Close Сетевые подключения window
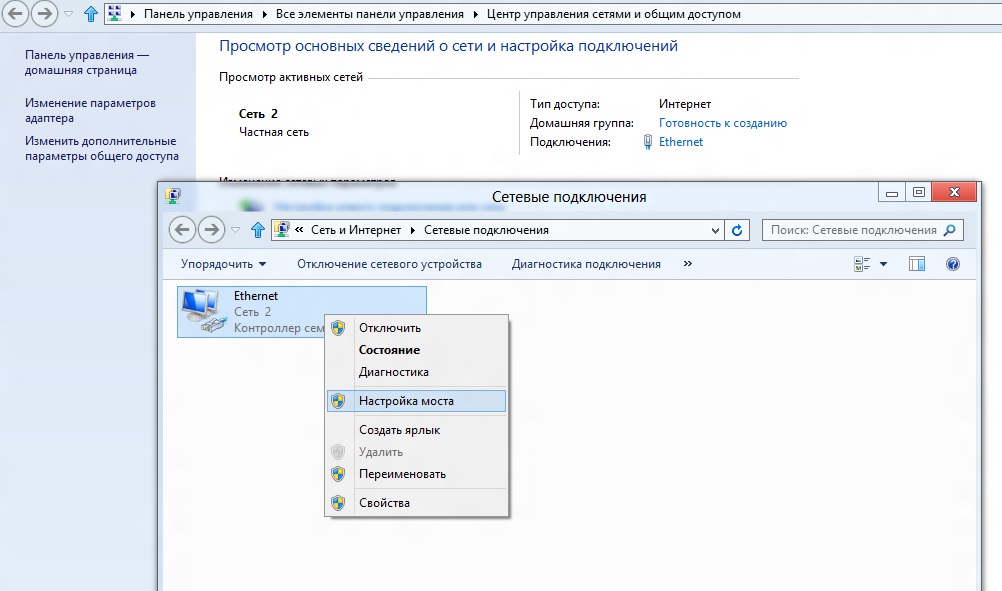This screenshot has height=591, width=1002. pyautogui.click(x=954, y=192)
